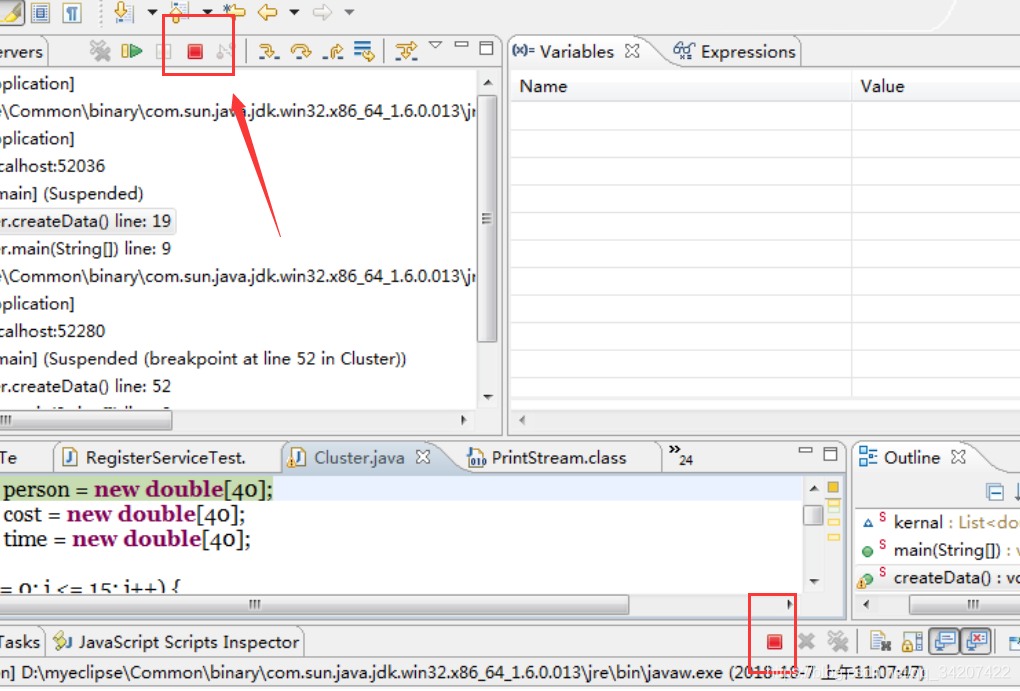Maximize the editor area
This screenshot has height=691, width=1020.
click(x=830, y=454)
